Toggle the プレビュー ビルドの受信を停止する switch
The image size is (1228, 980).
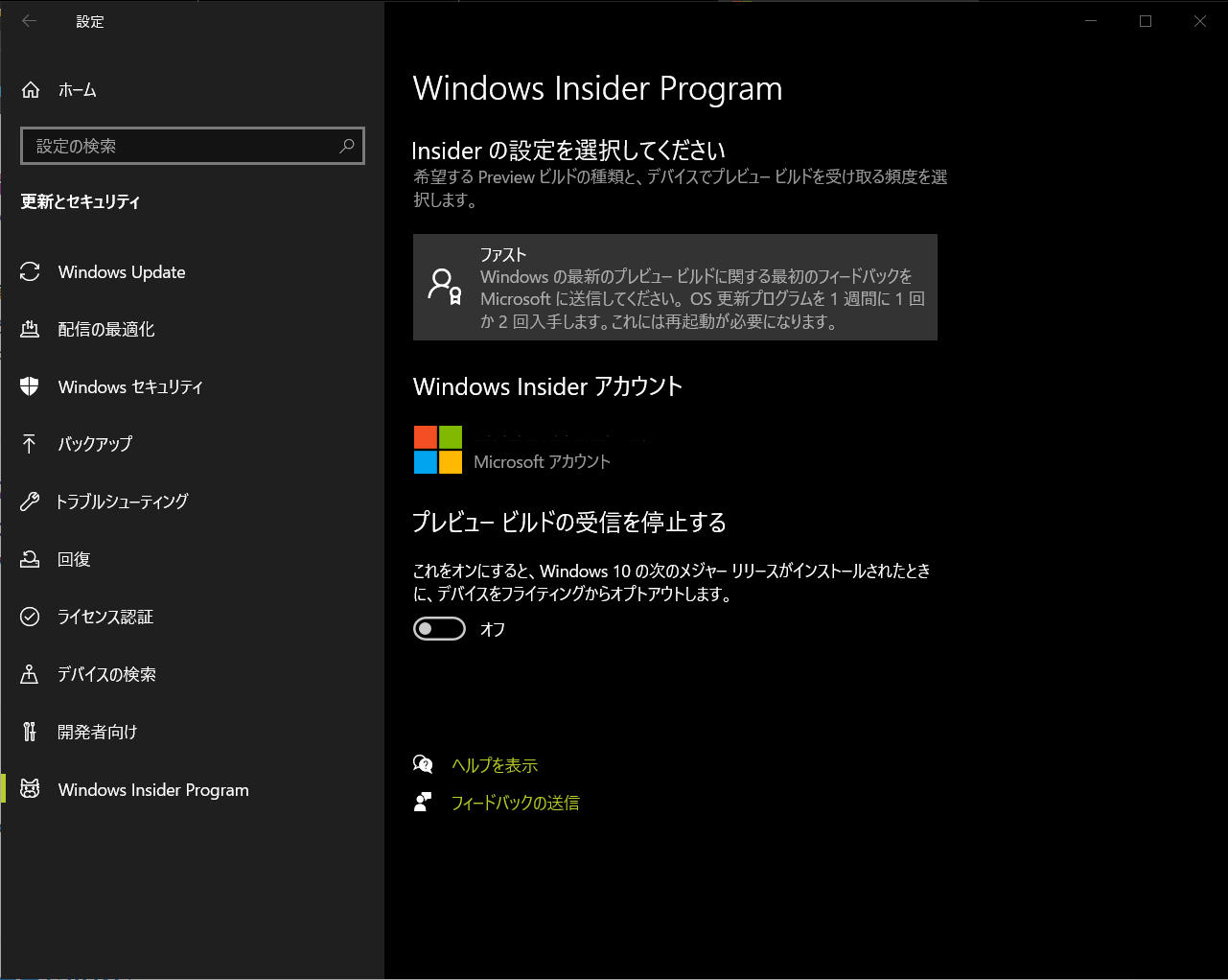pos(439,629)
